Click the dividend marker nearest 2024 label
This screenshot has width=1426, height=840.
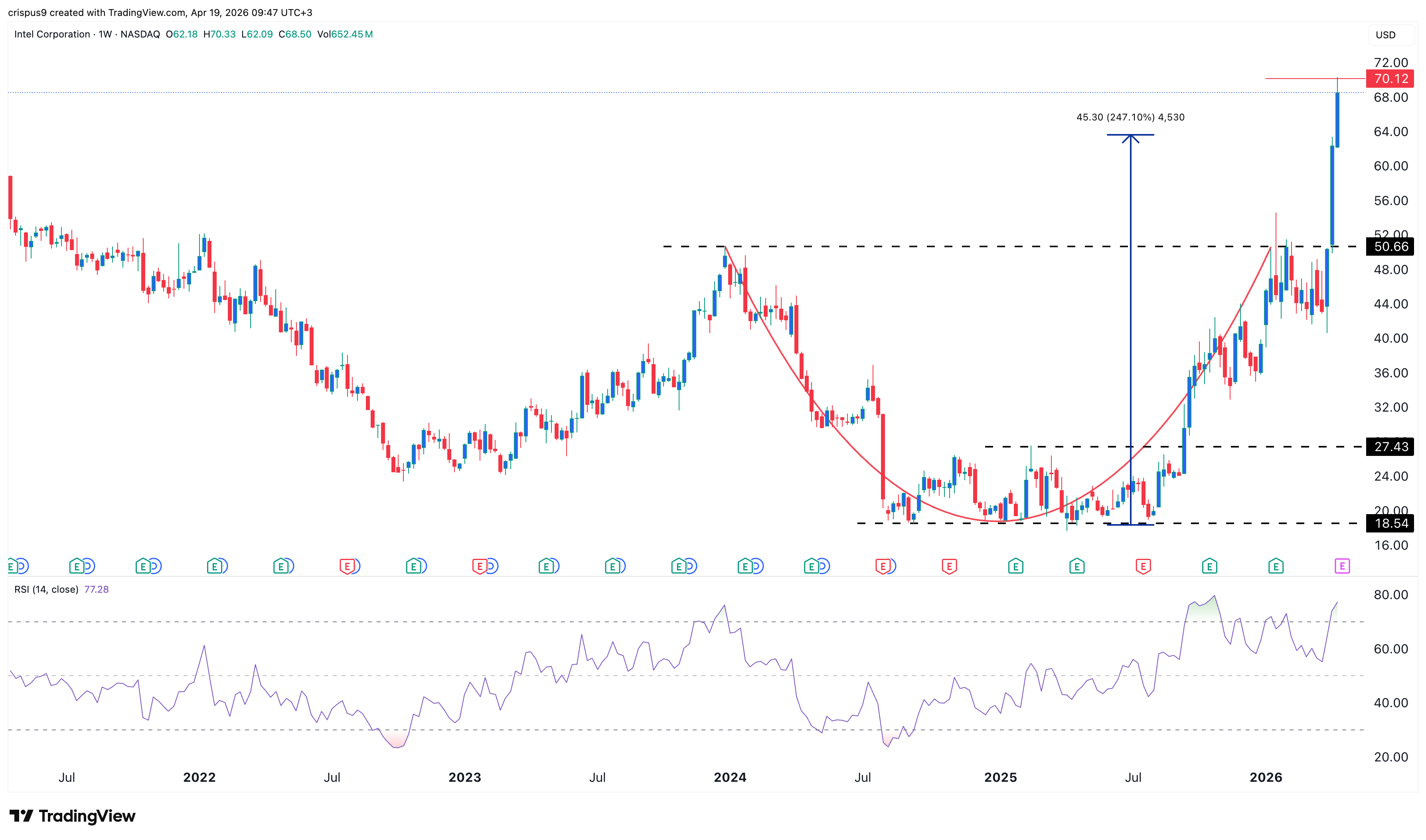757,566
